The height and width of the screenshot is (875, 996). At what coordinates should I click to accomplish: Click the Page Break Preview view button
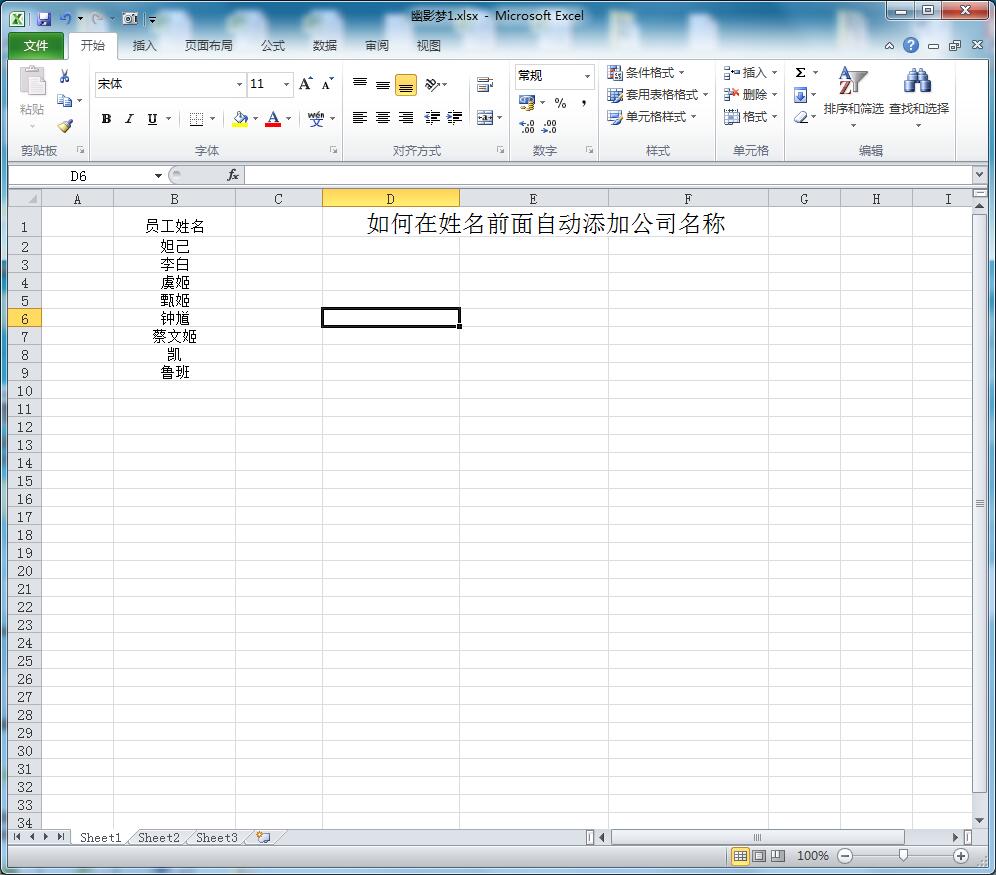[x=778, y=856]
